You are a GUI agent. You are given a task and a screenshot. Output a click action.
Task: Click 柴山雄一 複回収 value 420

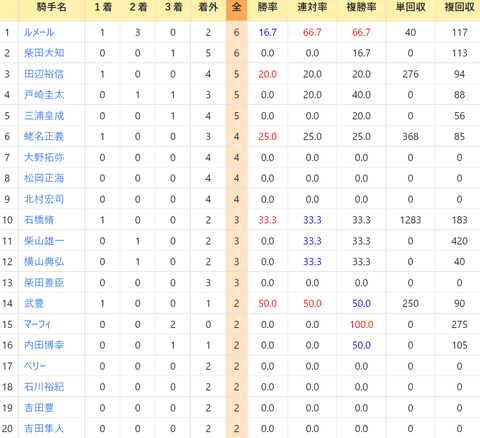pos(460,241)
